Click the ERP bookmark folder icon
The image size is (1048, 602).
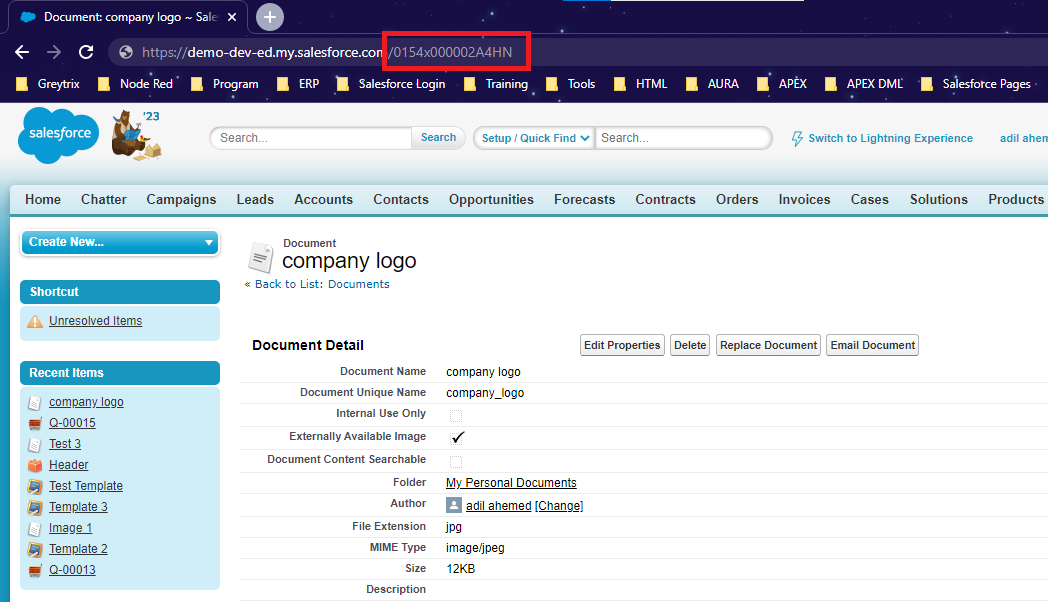click(283, 84)
